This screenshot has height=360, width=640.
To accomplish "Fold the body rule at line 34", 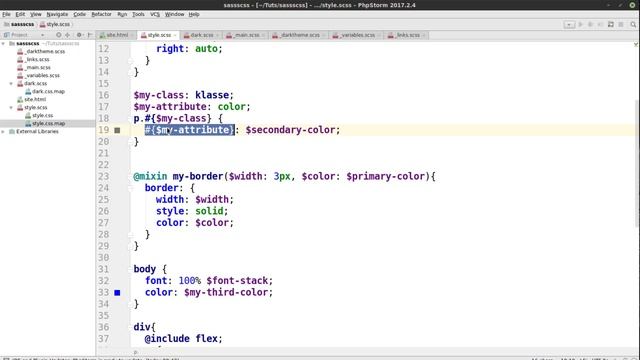I will click(131, 304).
